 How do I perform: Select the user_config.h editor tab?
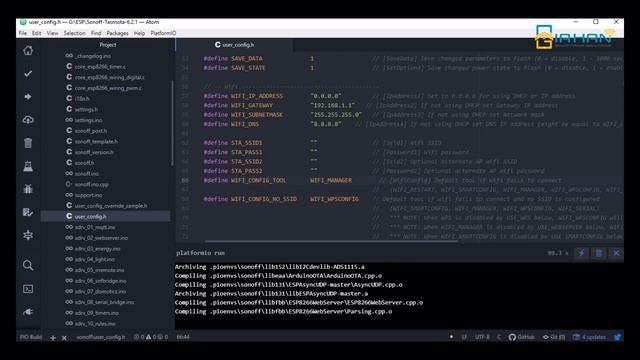point(234,45)
